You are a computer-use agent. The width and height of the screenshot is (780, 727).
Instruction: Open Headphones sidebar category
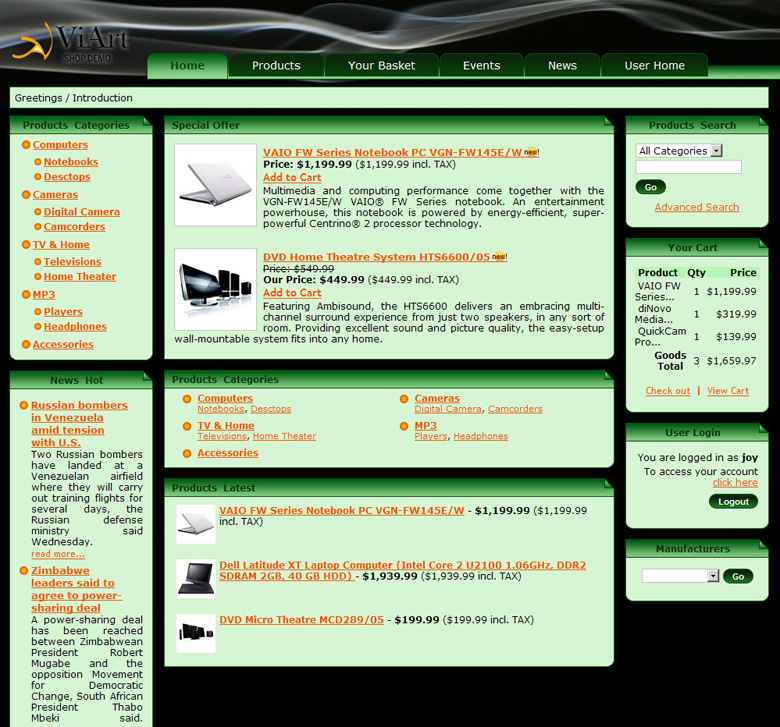(75, 326)
